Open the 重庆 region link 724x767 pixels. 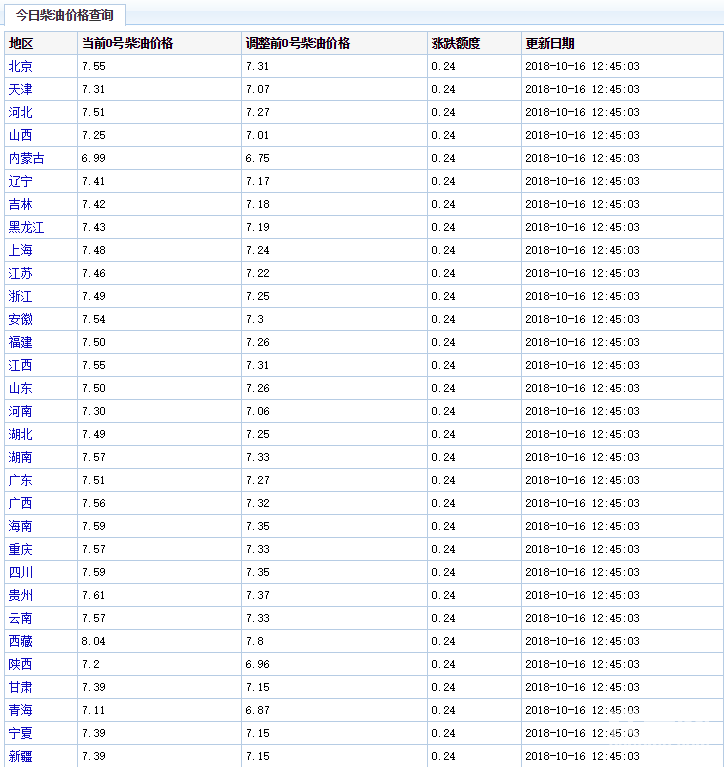21,549
